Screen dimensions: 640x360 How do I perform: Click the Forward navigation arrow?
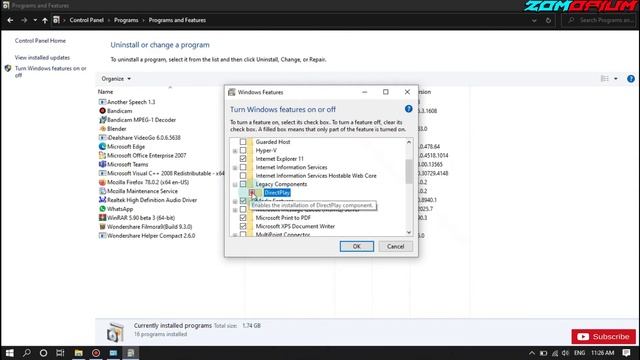coord(24,20)
